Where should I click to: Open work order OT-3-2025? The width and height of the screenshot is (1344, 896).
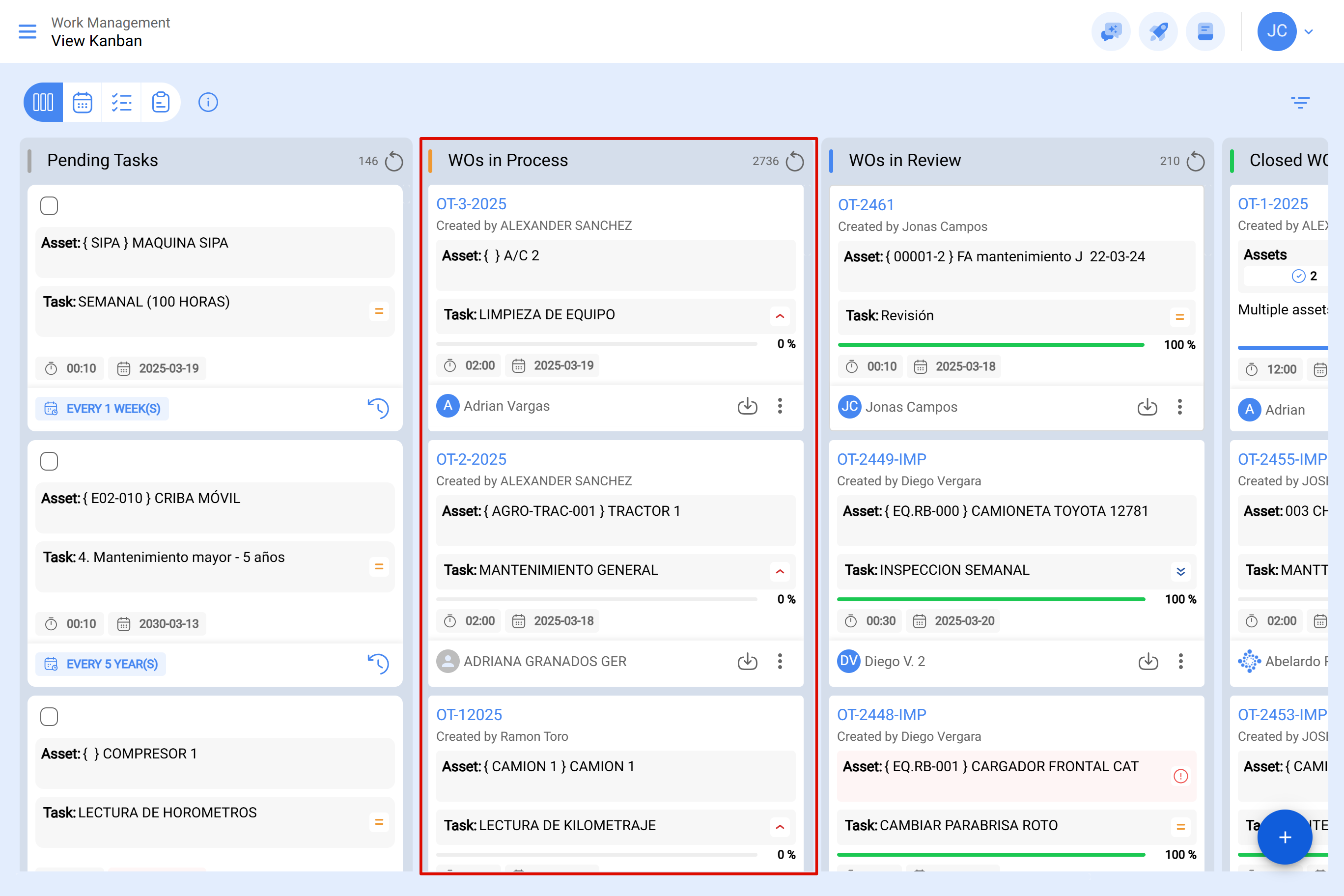(x=472, y=203)
